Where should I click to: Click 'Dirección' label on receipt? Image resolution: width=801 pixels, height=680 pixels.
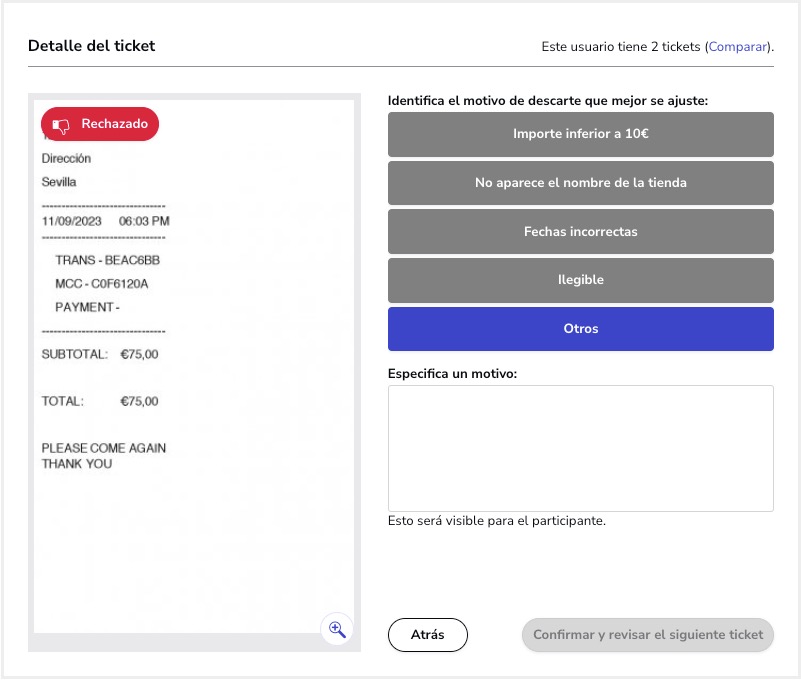[66, 158]
